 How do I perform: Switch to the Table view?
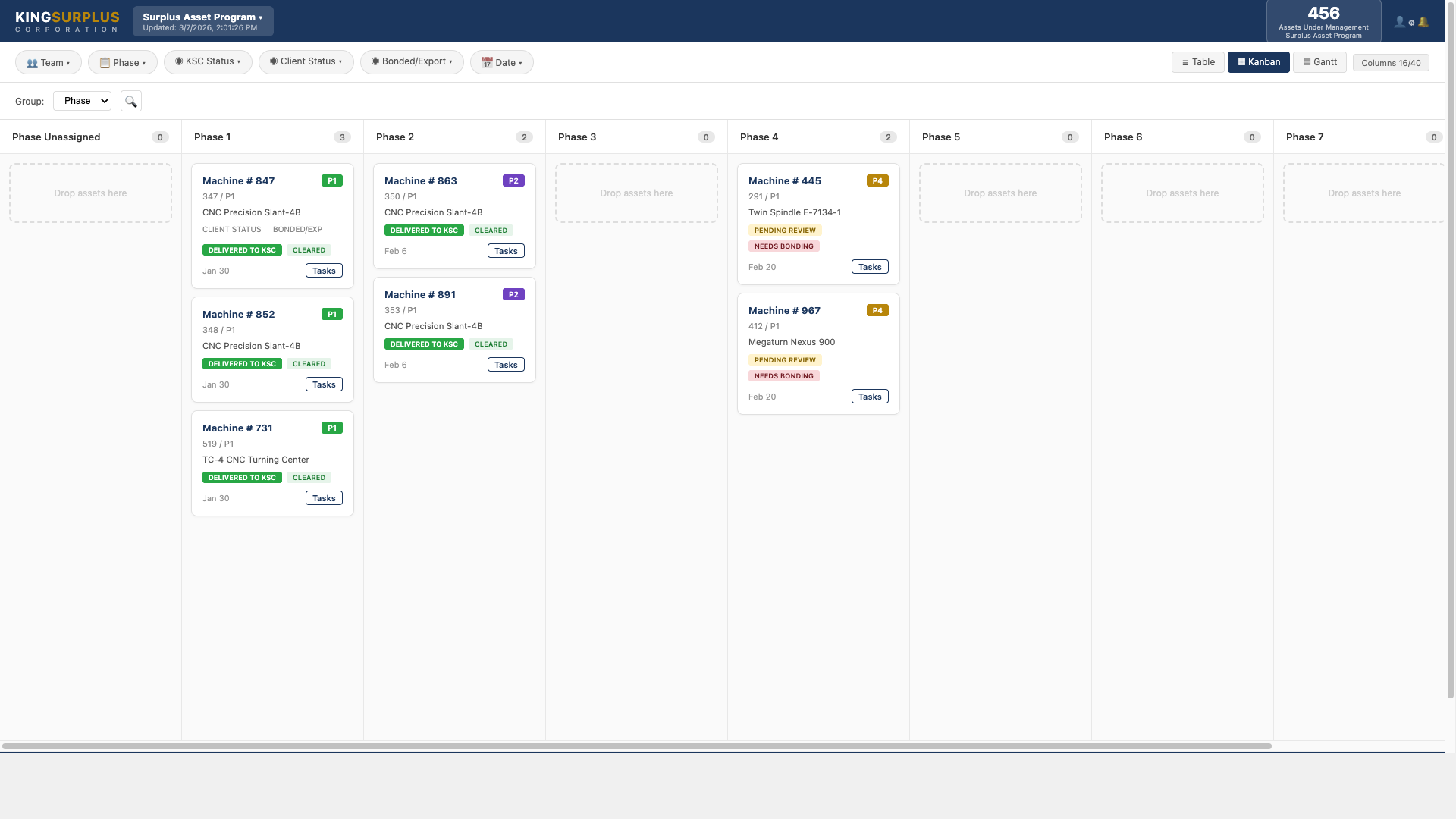click(x=1197, y=62)
